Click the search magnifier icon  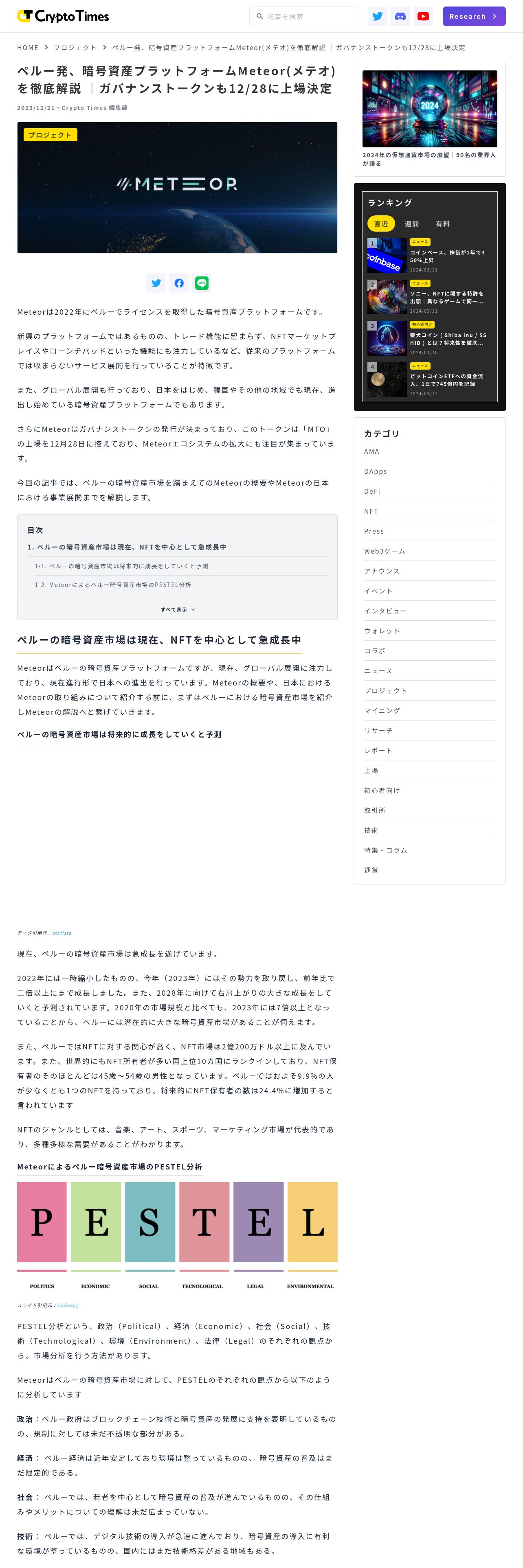(259, 16)
